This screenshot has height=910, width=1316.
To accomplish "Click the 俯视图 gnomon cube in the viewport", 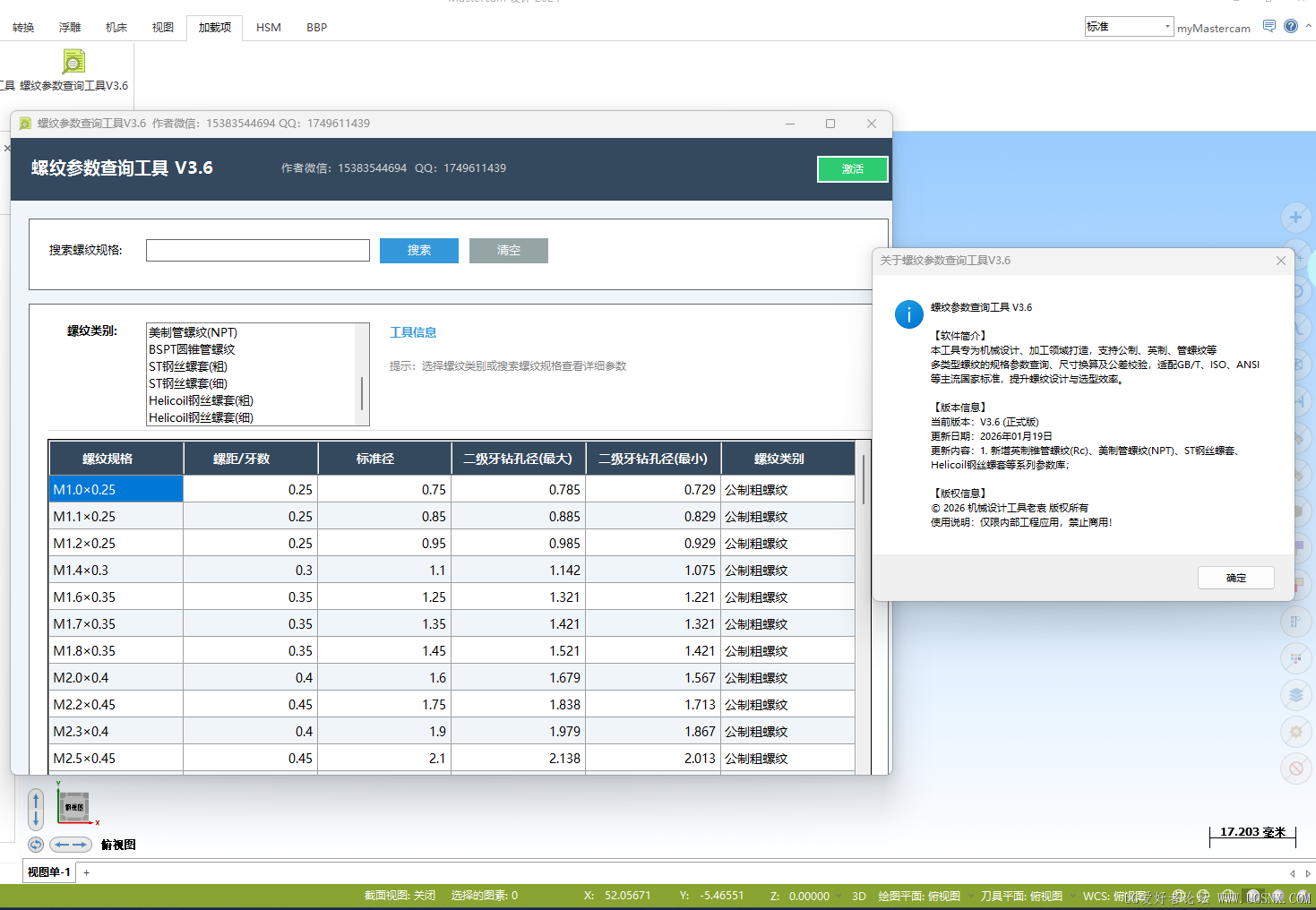I will click(x=74, y=807).
